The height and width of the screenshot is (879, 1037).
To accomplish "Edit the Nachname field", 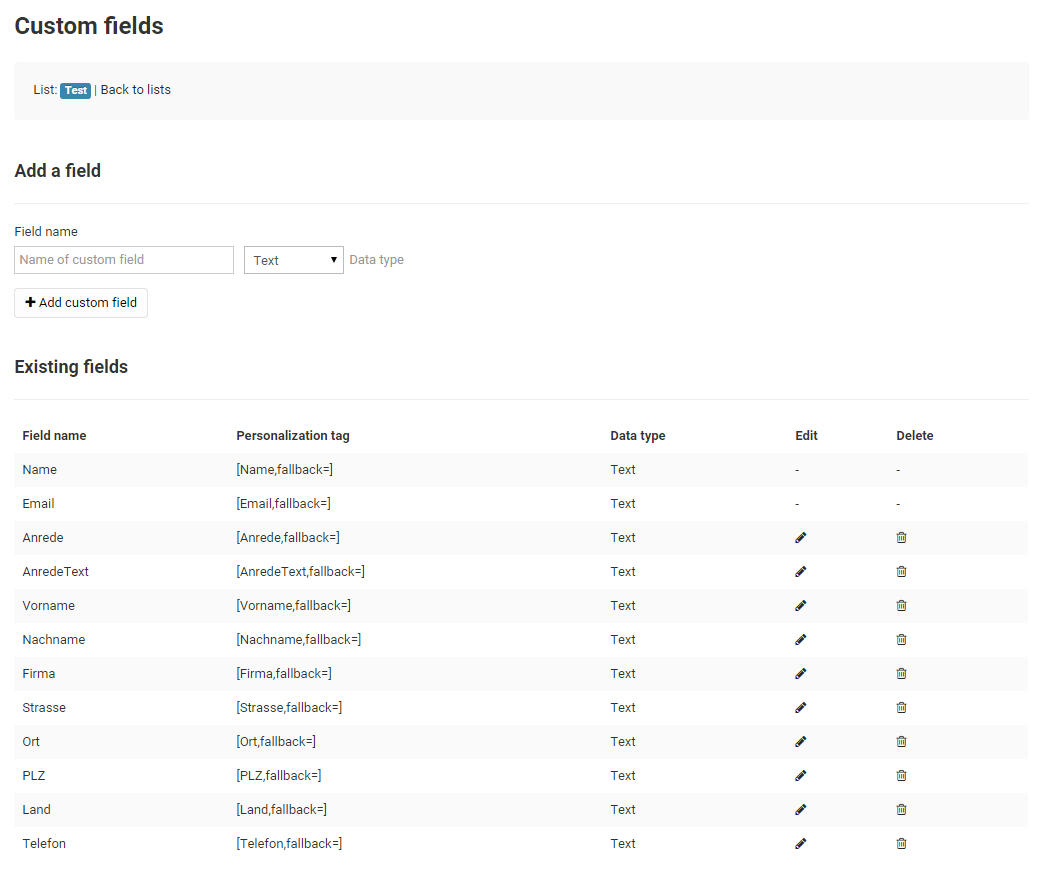I will [x=800, y=640].
